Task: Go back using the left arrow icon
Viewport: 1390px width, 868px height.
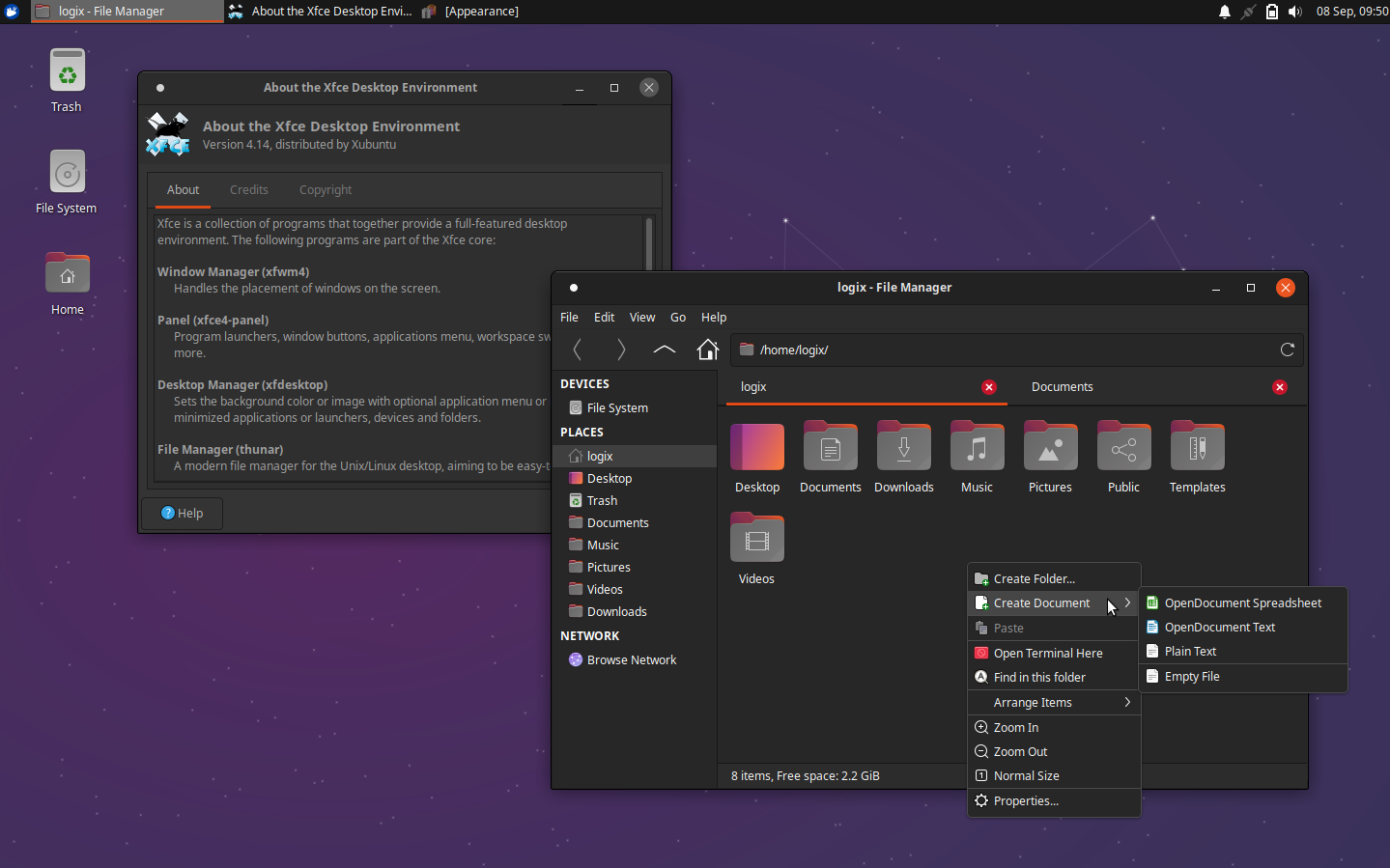Action: pyautogui.click(x=577, y=350)
